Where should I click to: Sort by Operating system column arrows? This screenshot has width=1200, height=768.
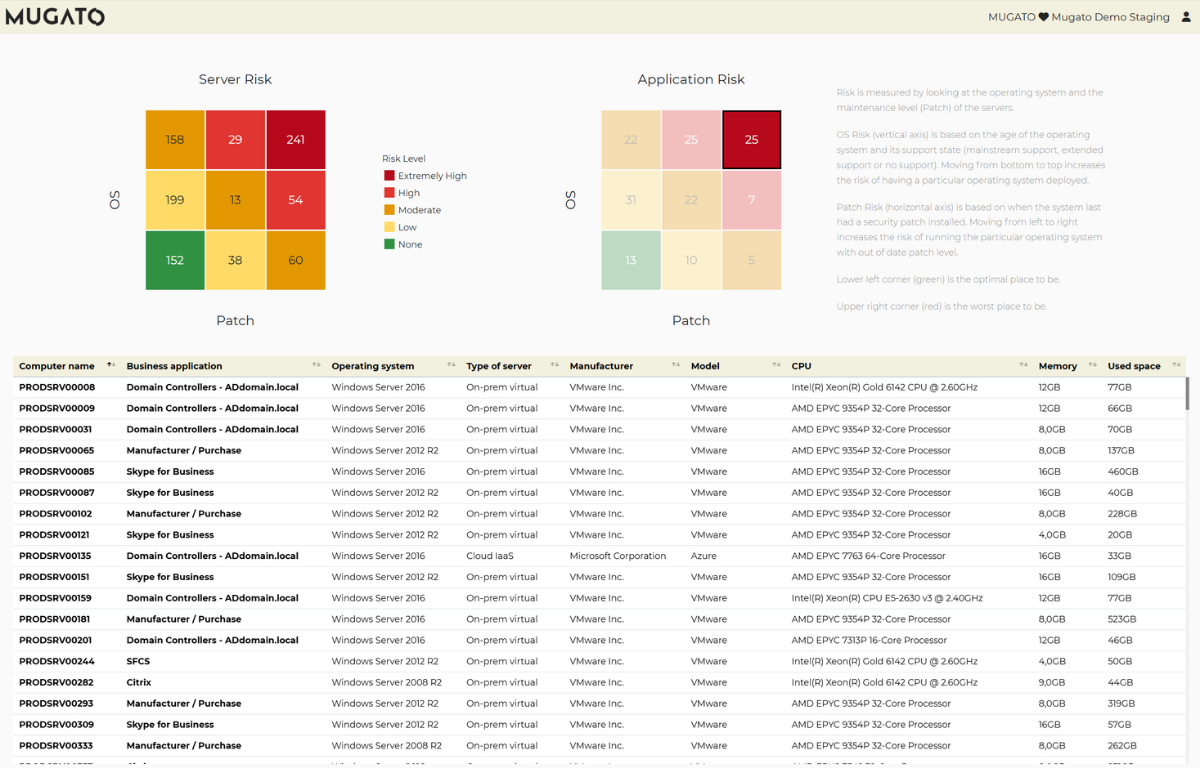tap(451, 365)
